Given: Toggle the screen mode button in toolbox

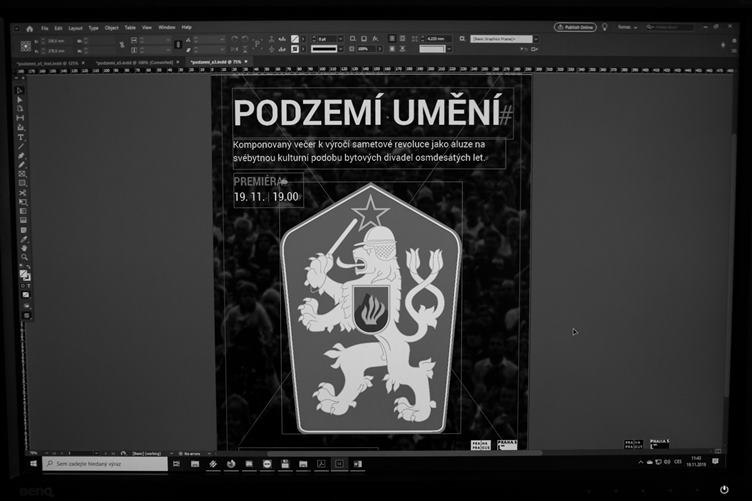Looking at the screenshot, I should pos(27,315).
